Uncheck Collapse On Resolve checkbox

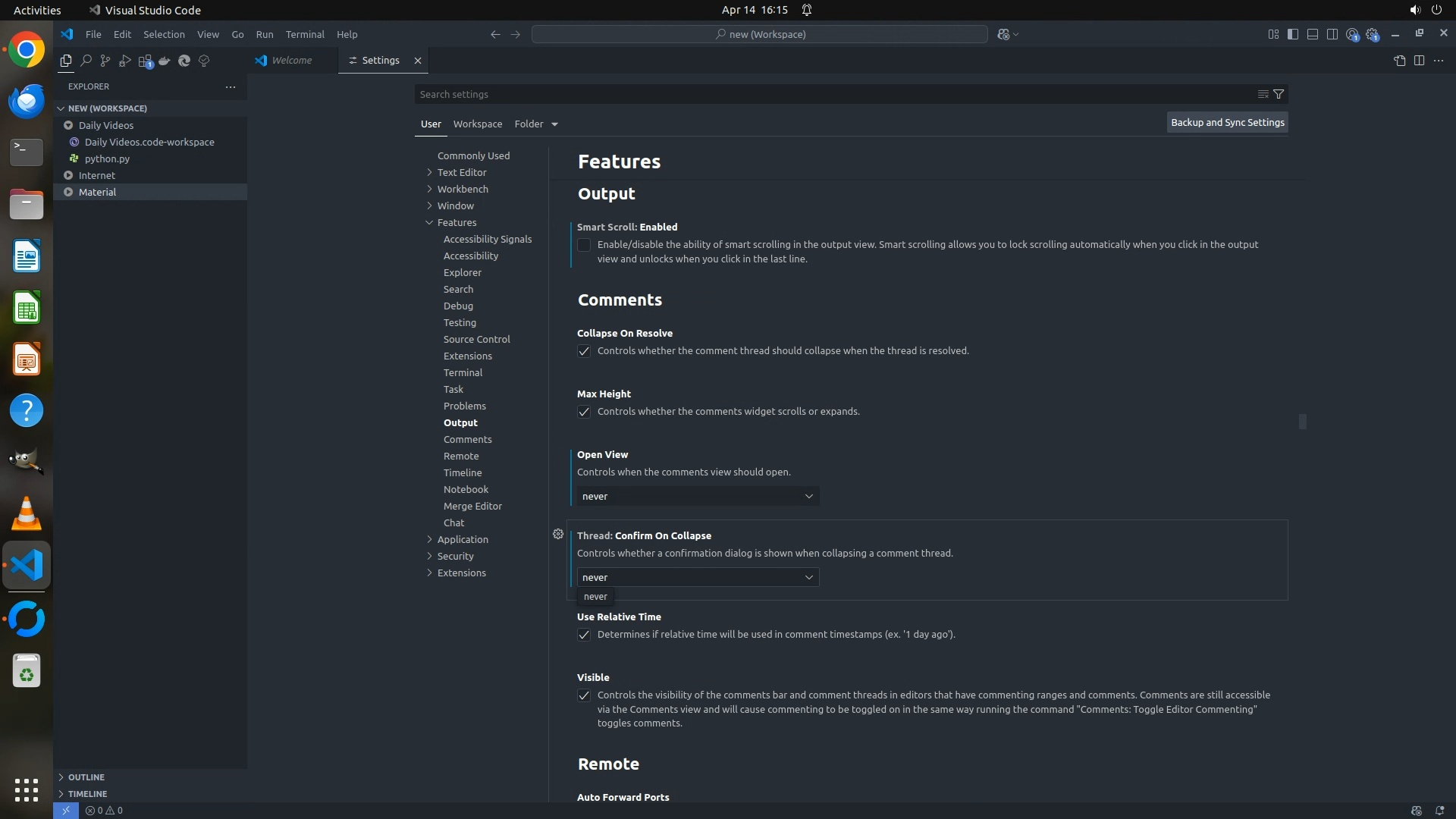(x=584, y=351)
